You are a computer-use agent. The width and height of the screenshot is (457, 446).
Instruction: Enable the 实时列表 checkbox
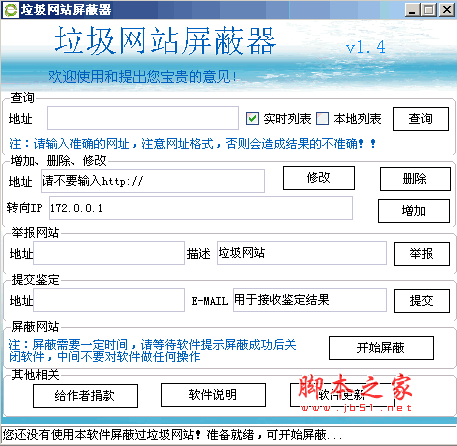252,119
